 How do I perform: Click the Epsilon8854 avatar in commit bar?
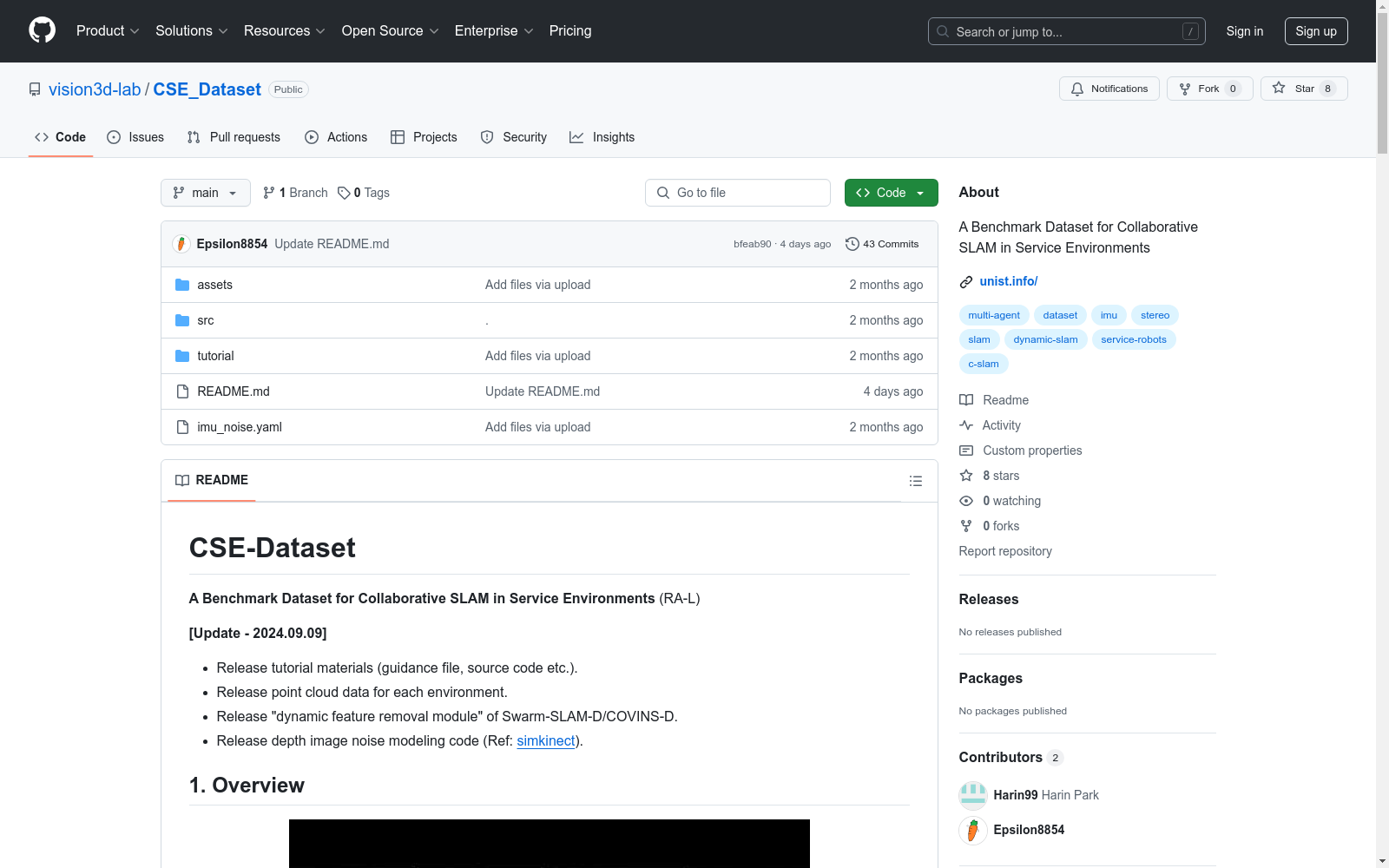[x=181, y=244]
